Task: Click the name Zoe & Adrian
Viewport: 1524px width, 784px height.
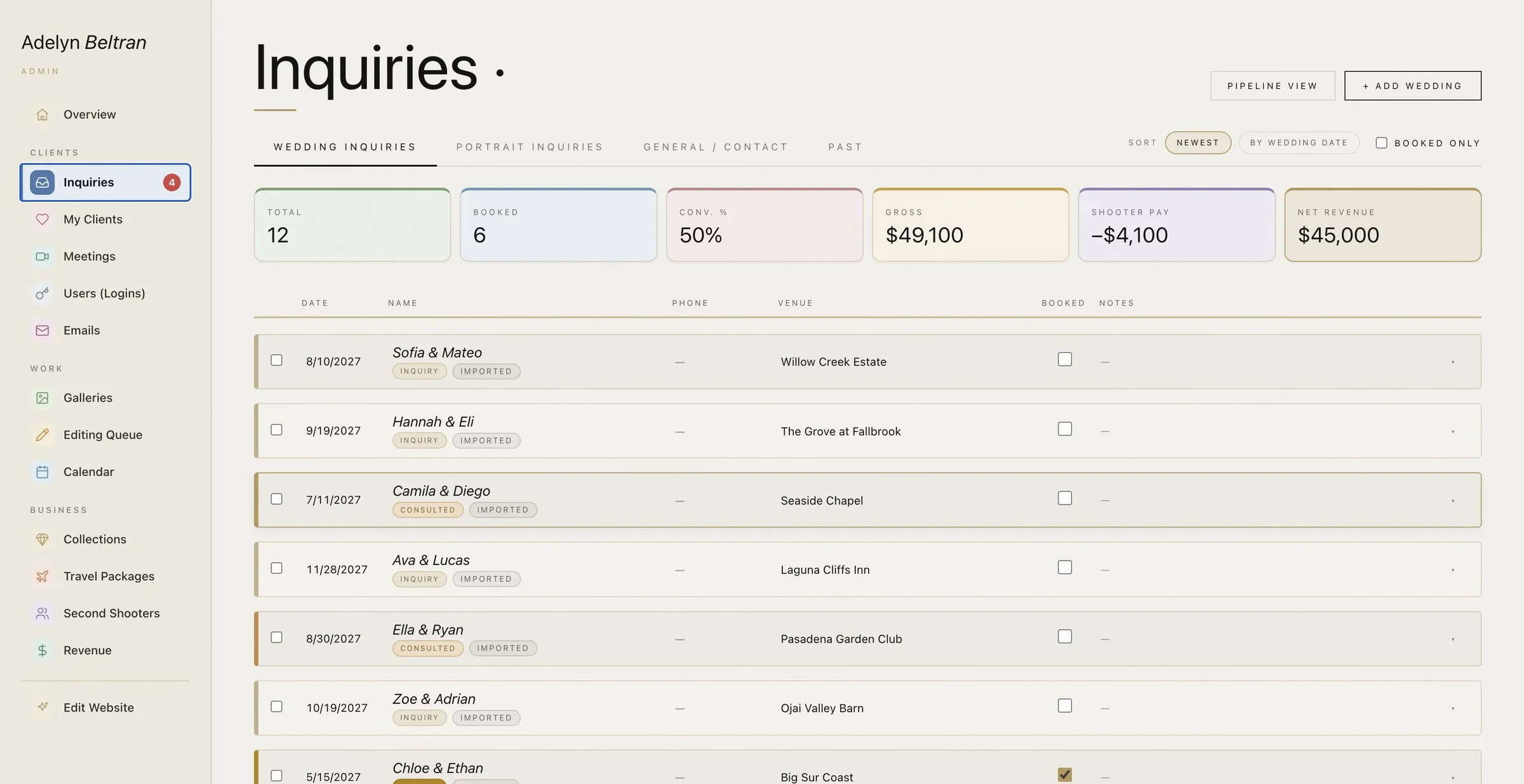Action: tap(434, 699)
